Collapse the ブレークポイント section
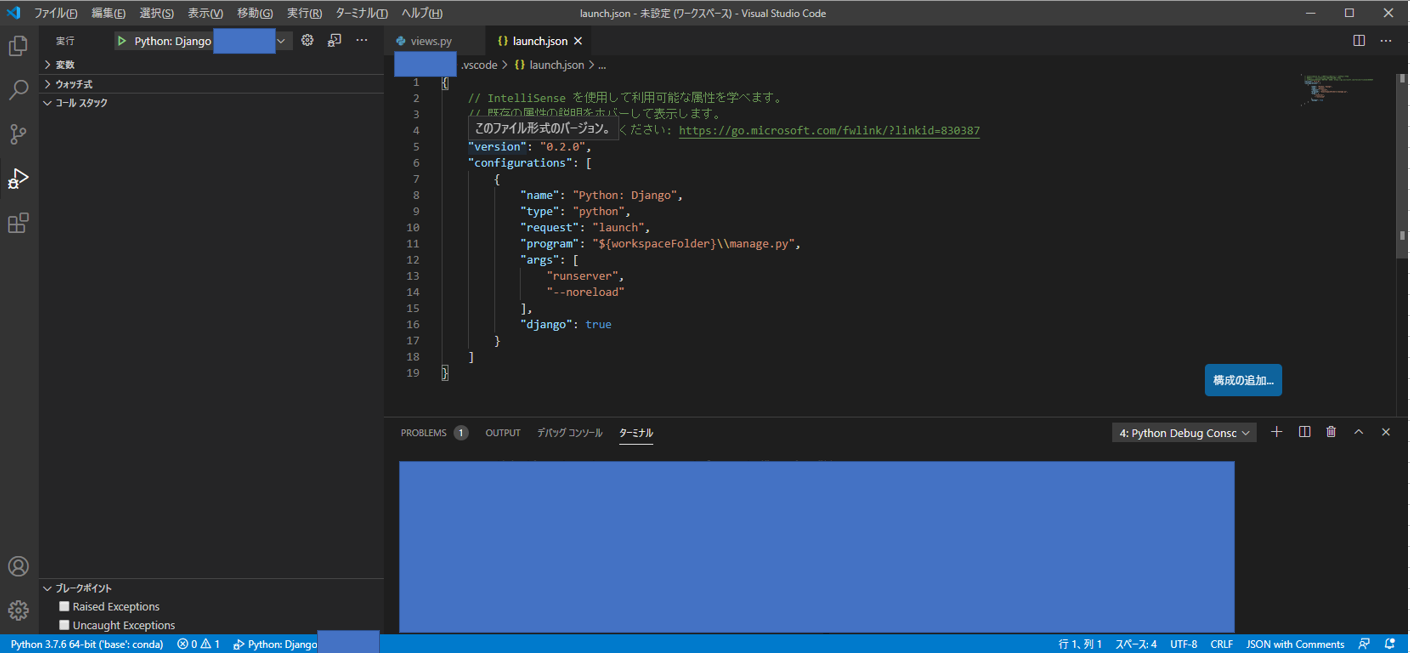Image resolution: width=1410 pixels, height=653 pixels. pyautogui.click(x=211, y=588)
